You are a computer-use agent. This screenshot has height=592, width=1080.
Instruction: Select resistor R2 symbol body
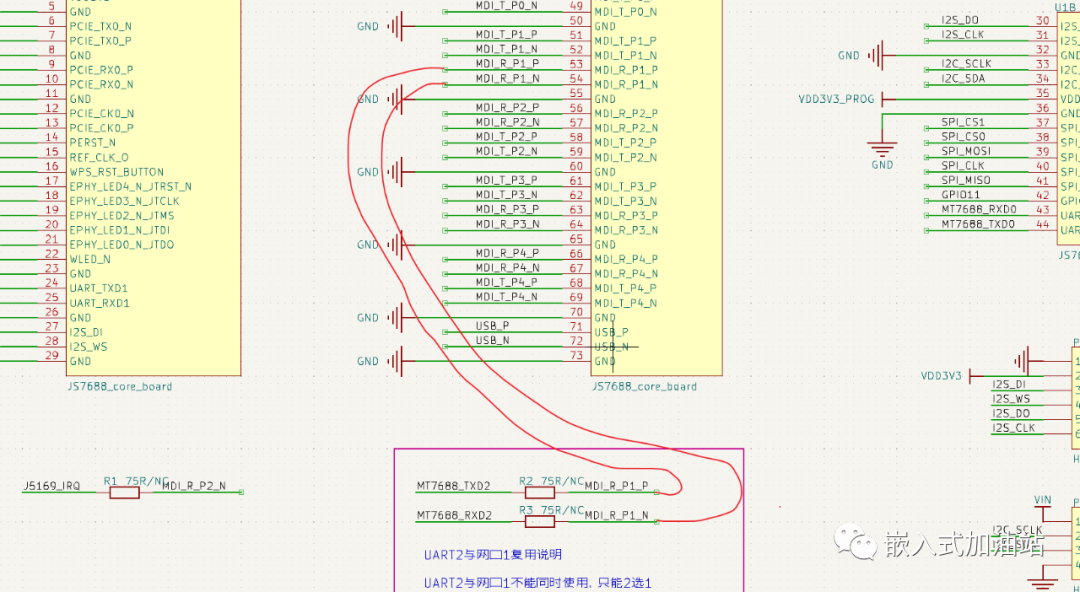coord(540,492)
